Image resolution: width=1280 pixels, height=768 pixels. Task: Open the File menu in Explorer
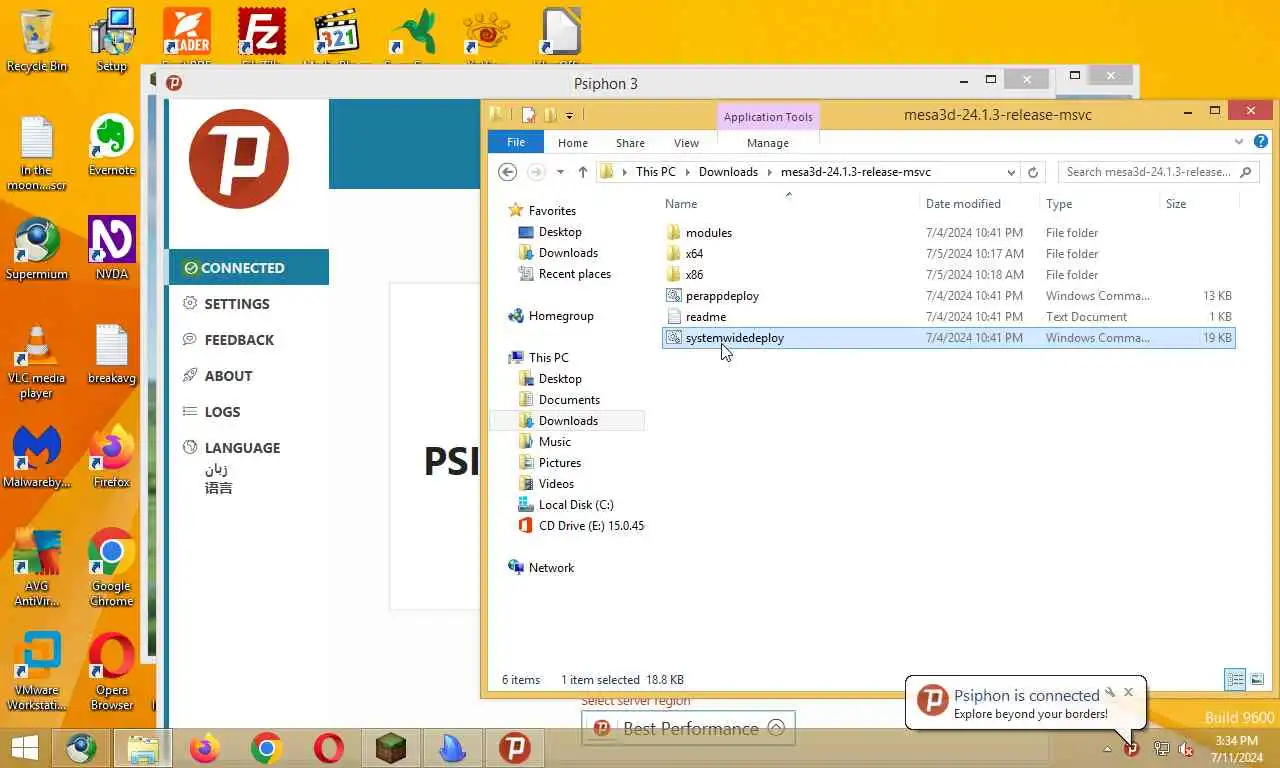tap(516, 142)
